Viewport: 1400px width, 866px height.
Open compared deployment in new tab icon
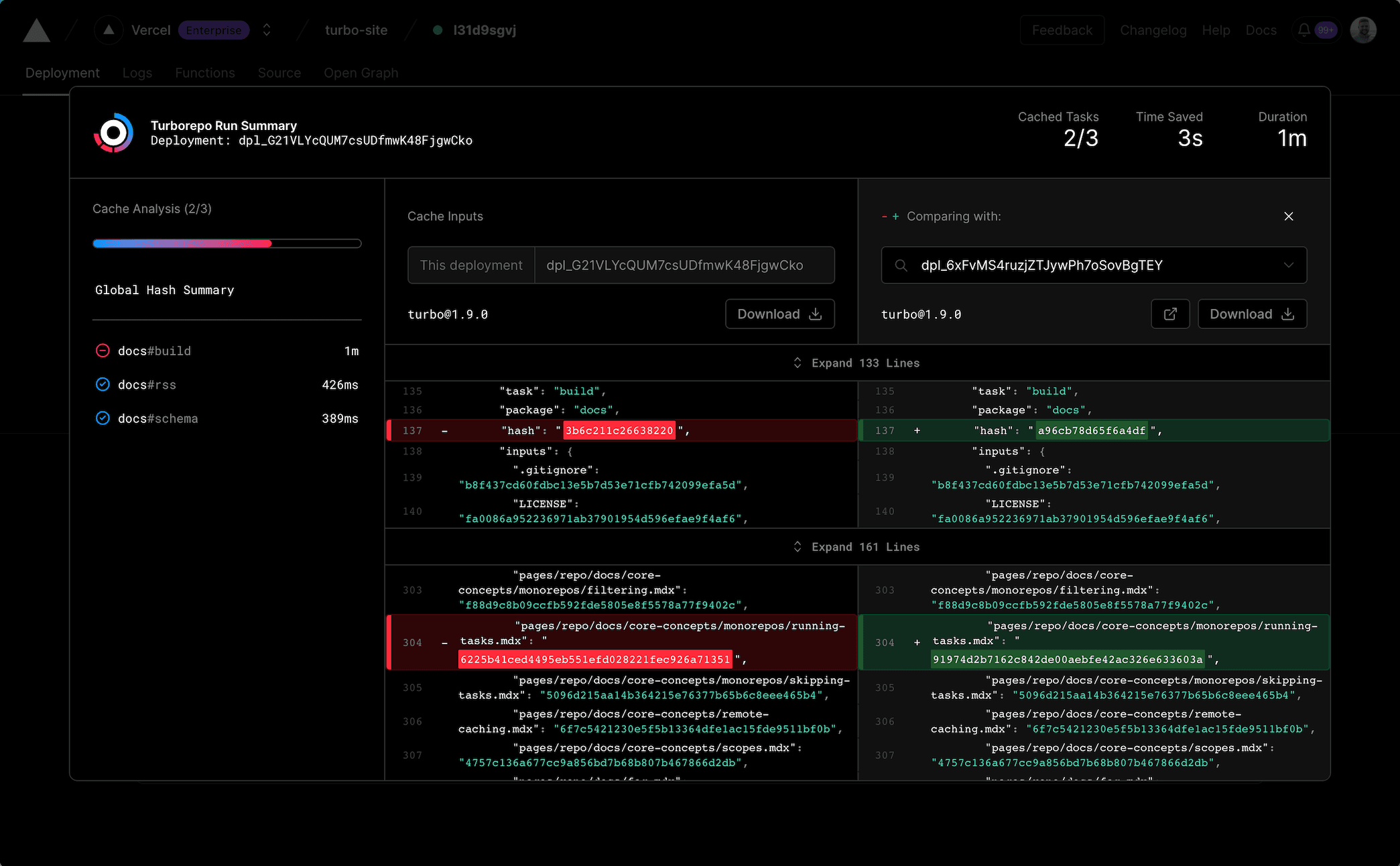click(x=1169, y=314)
